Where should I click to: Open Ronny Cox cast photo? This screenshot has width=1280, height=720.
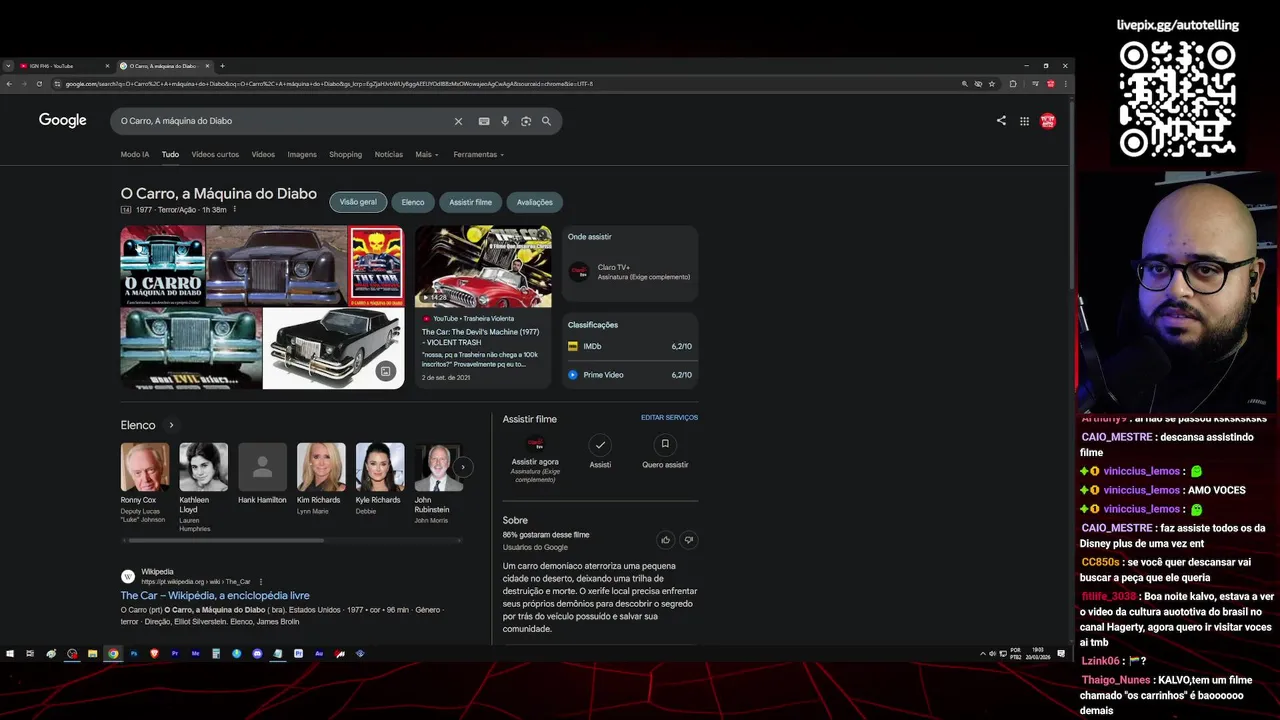pos(145,467)
